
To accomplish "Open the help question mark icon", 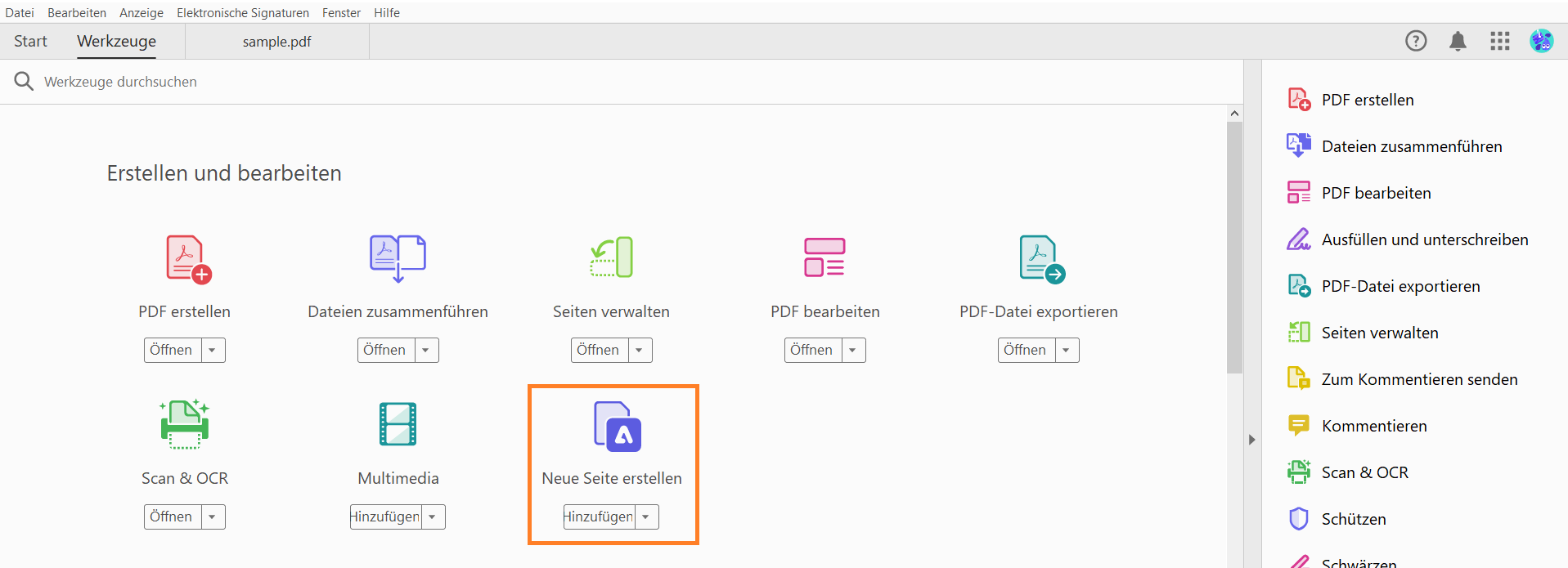I will (1416, 41).
